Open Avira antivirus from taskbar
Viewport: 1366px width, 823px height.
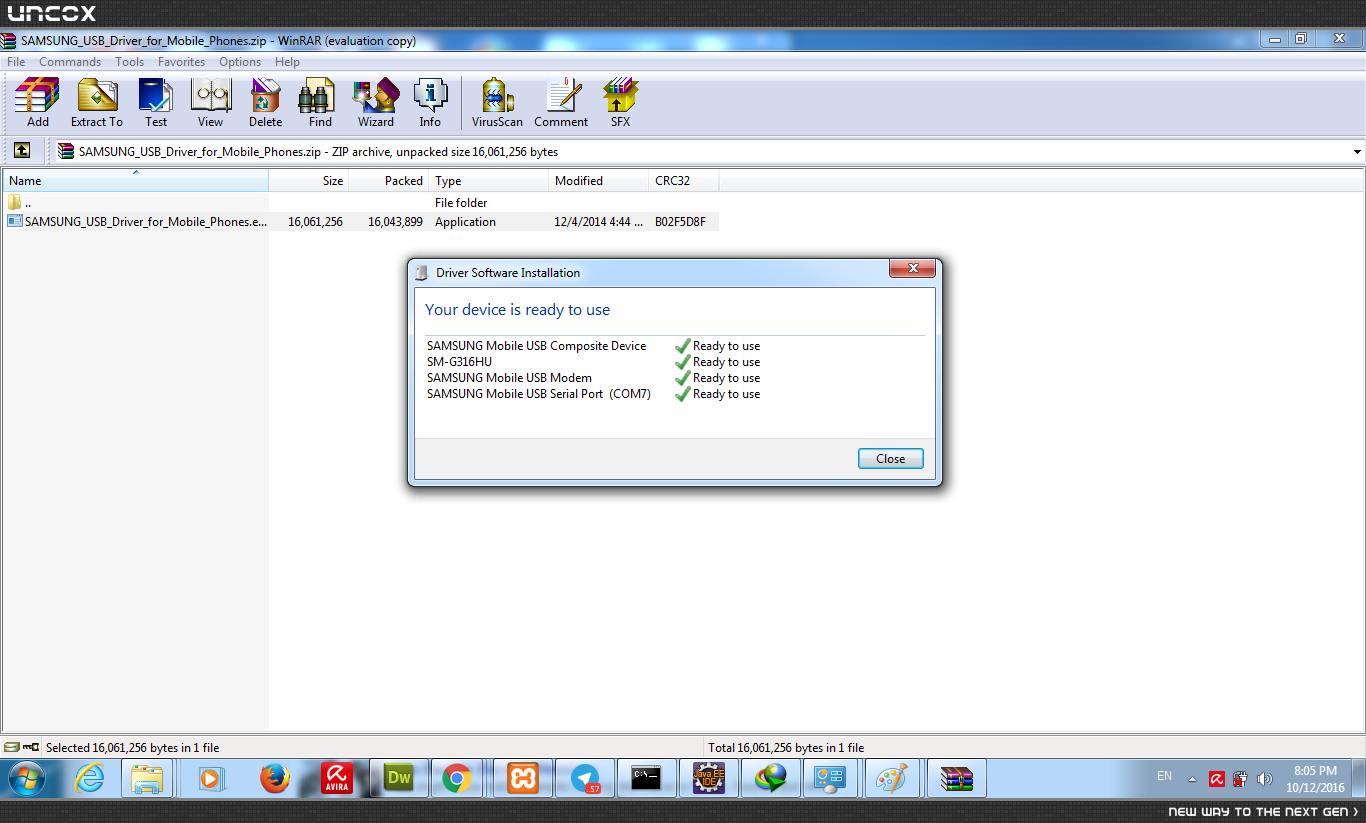[x=337, y=778]
